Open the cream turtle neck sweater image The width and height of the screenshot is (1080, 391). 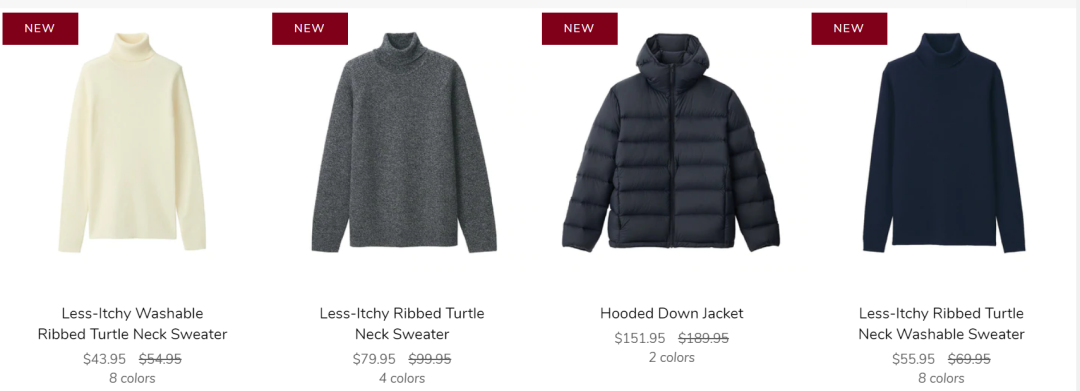pos(132,142)
